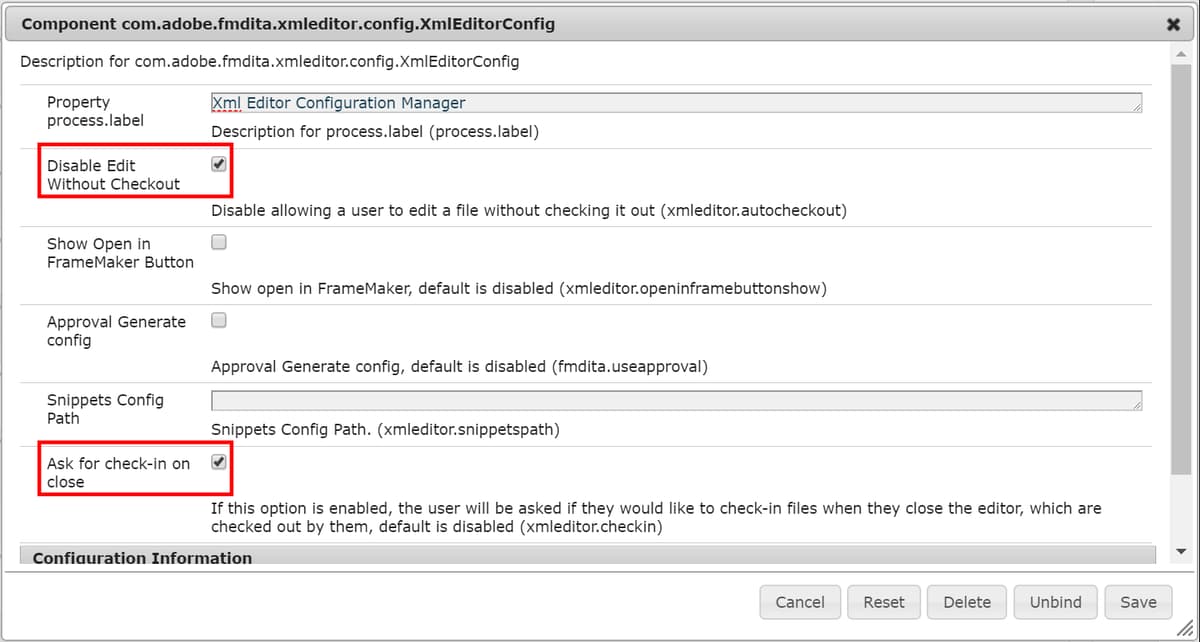Enable Show Open in FrameMaker Button
The height and width of the screenshot is (642, 1200).
[x=217, y=241]
